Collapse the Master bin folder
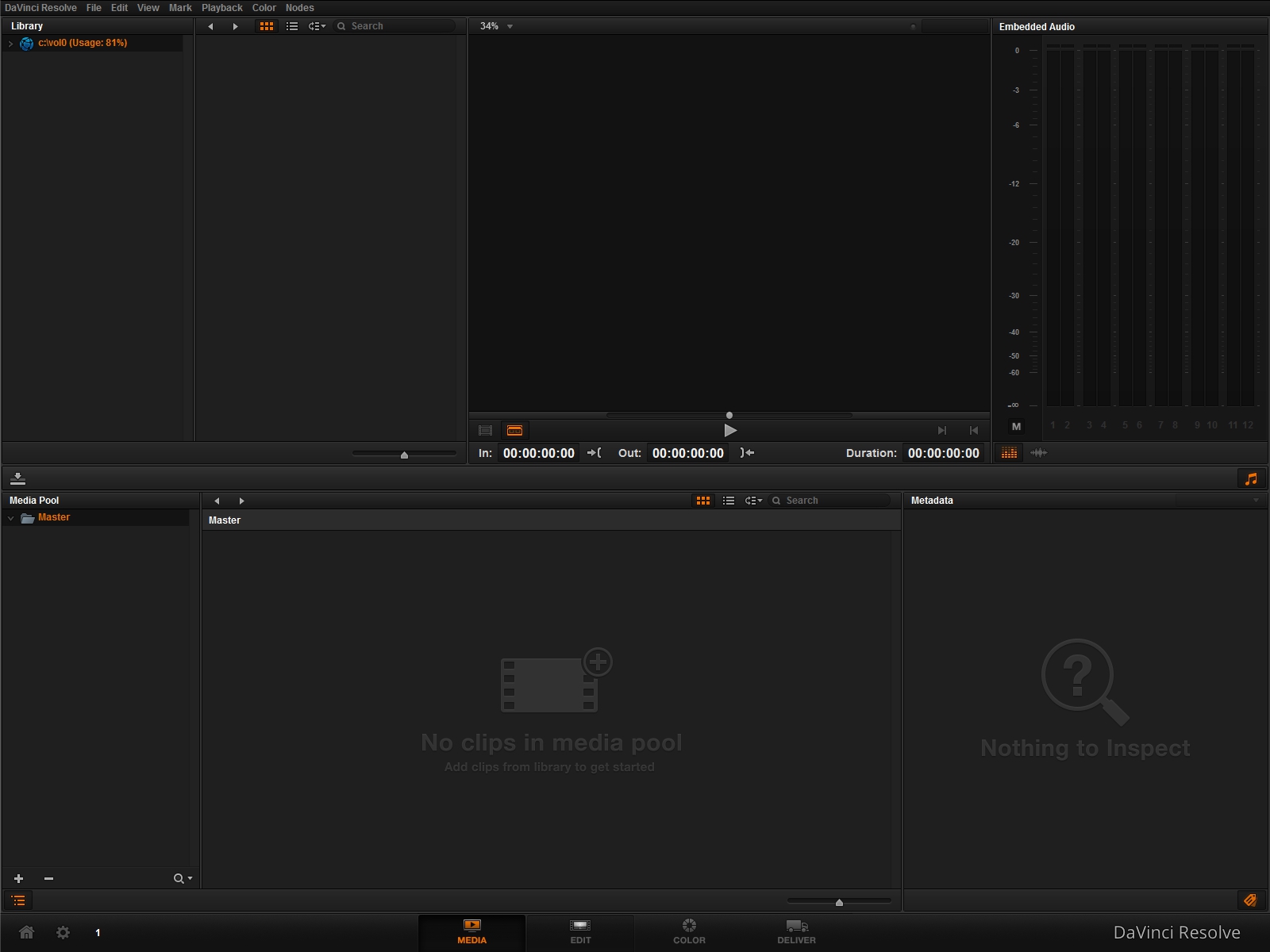 pyautogui.click(x=10, y=518)
